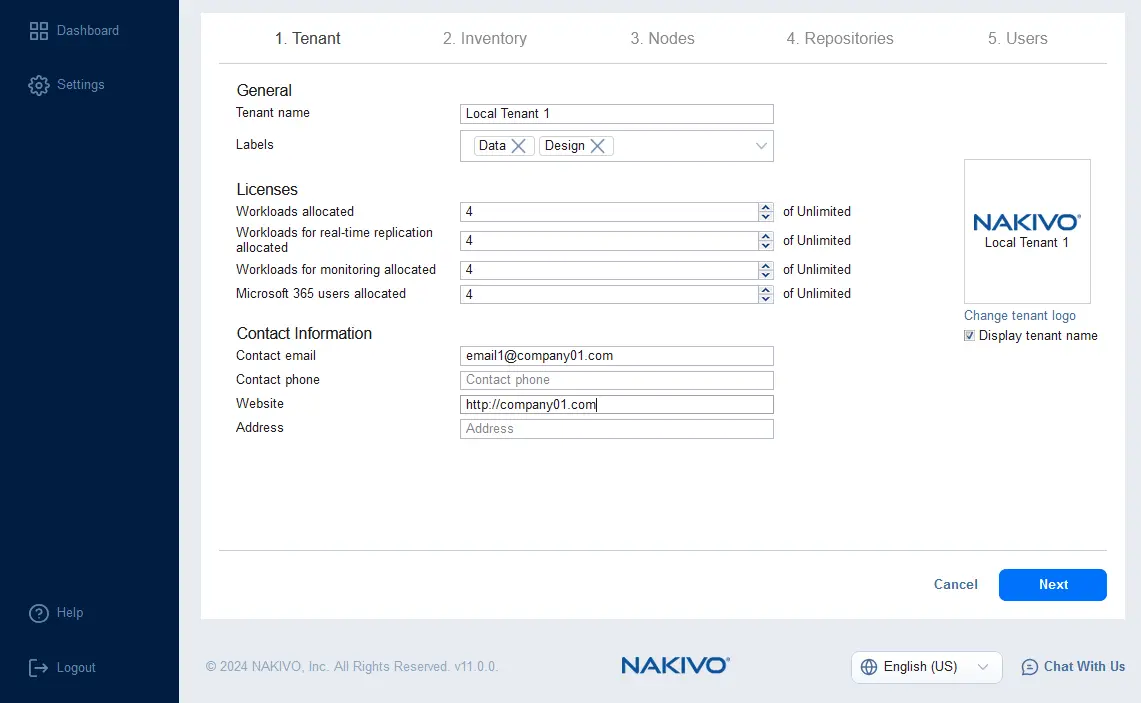This screenshot has width=1141, height=703.
Task: Click the Cancel button
Action: (x=955, y=585)
